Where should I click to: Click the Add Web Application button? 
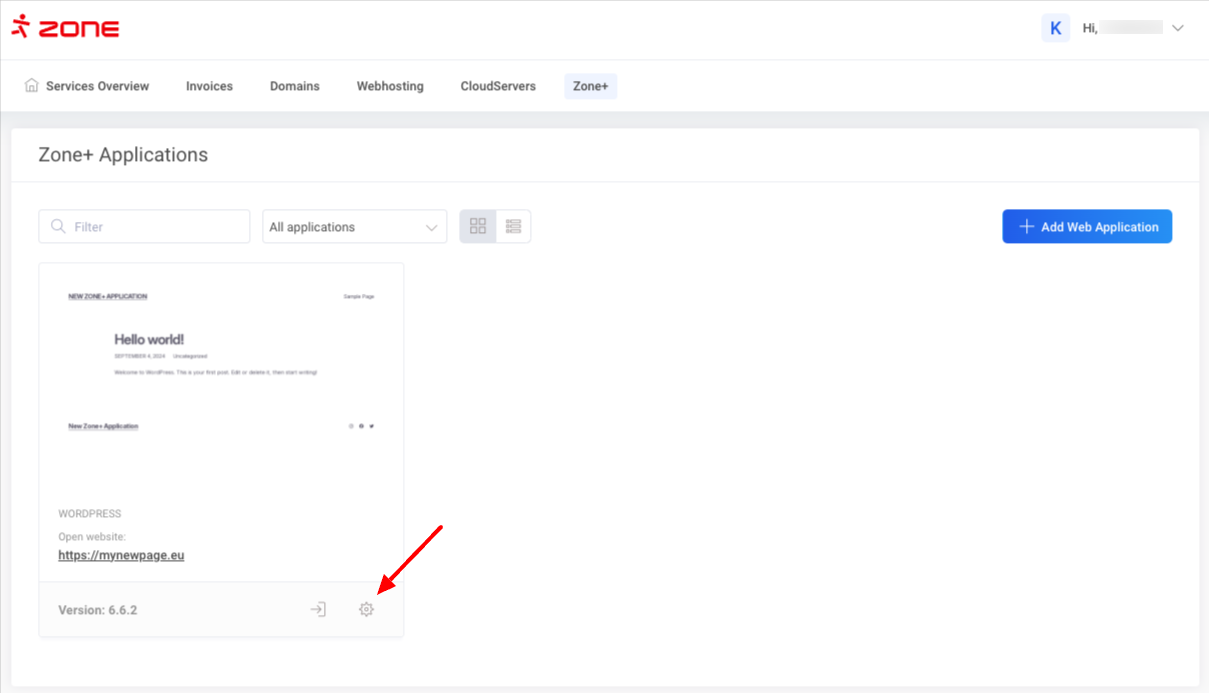1087,227
